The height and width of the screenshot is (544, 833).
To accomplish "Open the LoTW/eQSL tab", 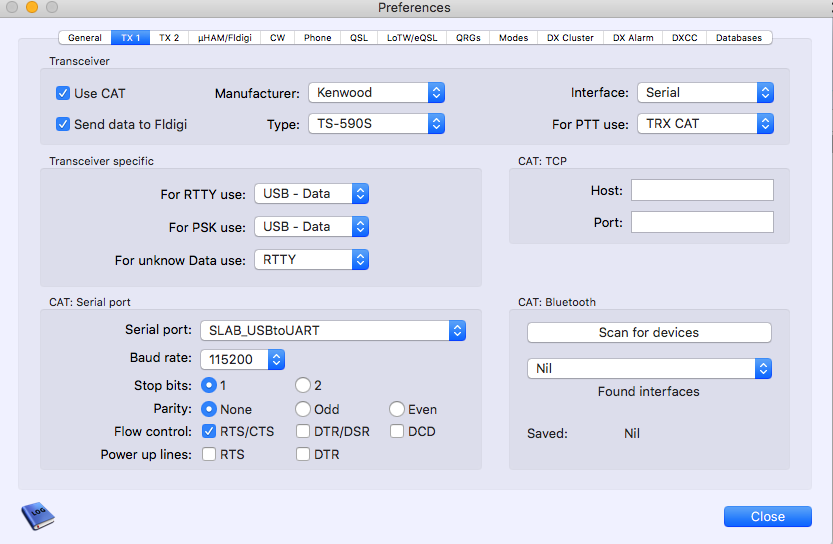I will point(412,38).
